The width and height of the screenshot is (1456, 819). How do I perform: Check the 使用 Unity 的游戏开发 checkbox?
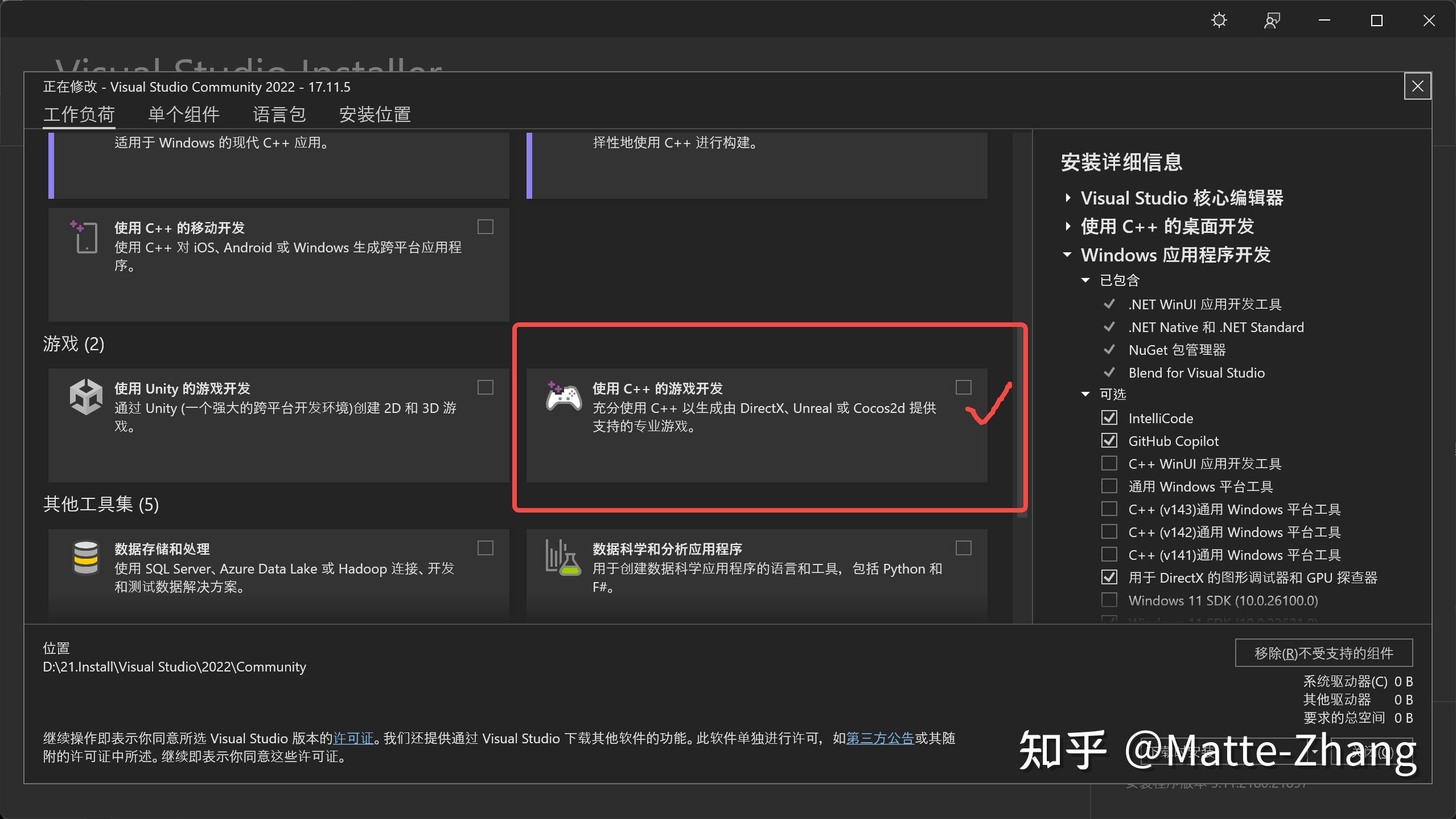484,387
